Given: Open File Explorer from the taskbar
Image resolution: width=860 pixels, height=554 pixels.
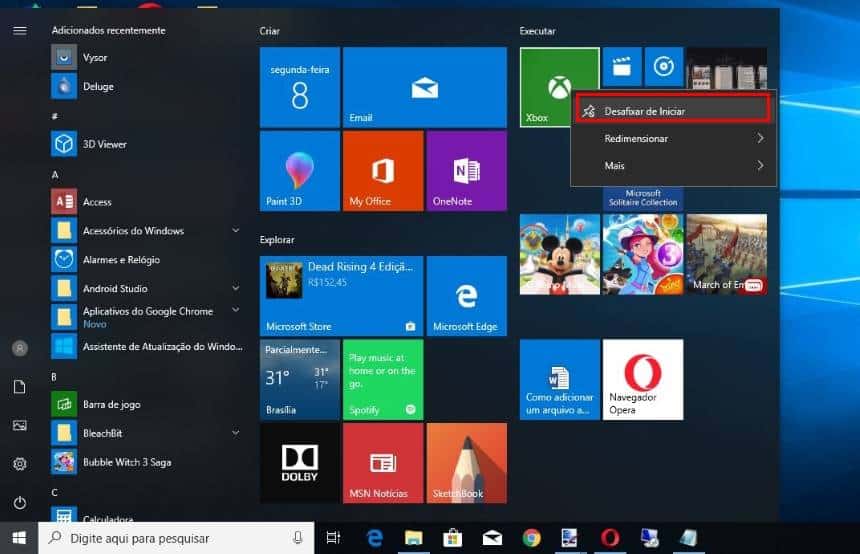Looking at the screenshot, I should click(414, 538).
